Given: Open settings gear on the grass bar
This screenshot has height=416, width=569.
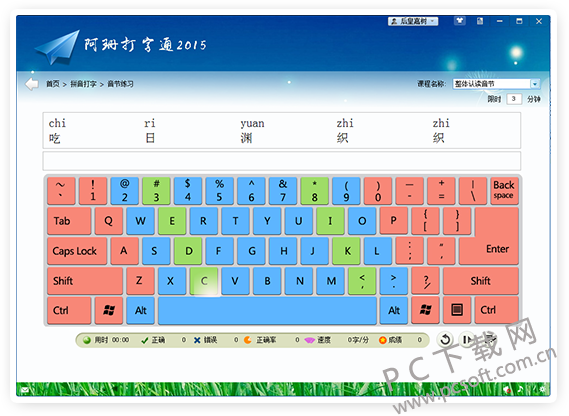Looking at the screenshot, I should (542, 389).
